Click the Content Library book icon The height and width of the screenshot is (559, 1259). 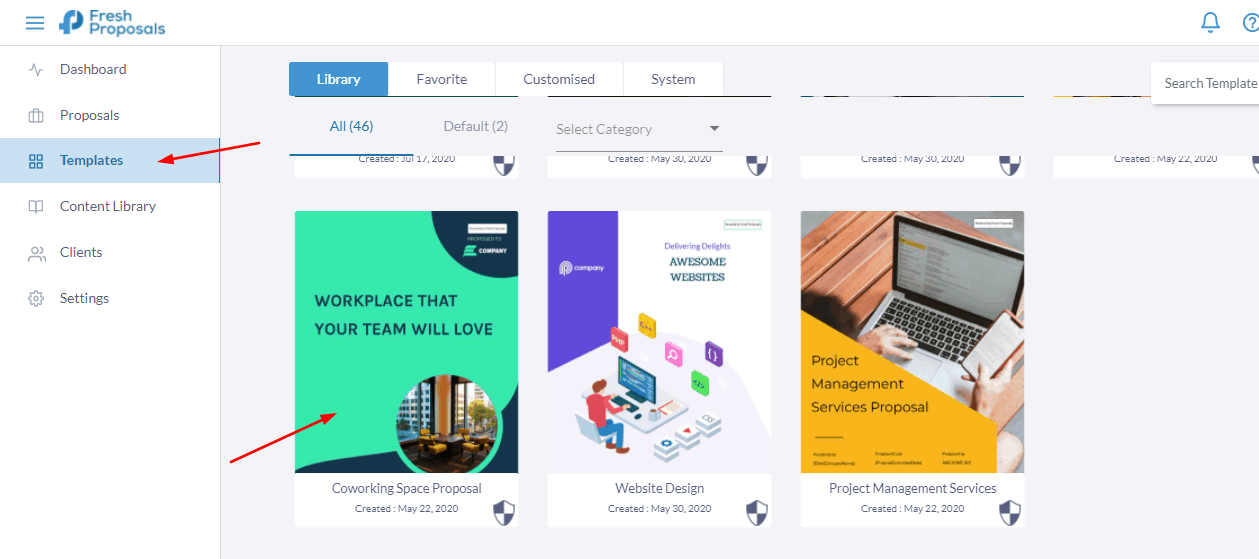tap(36, 207)
